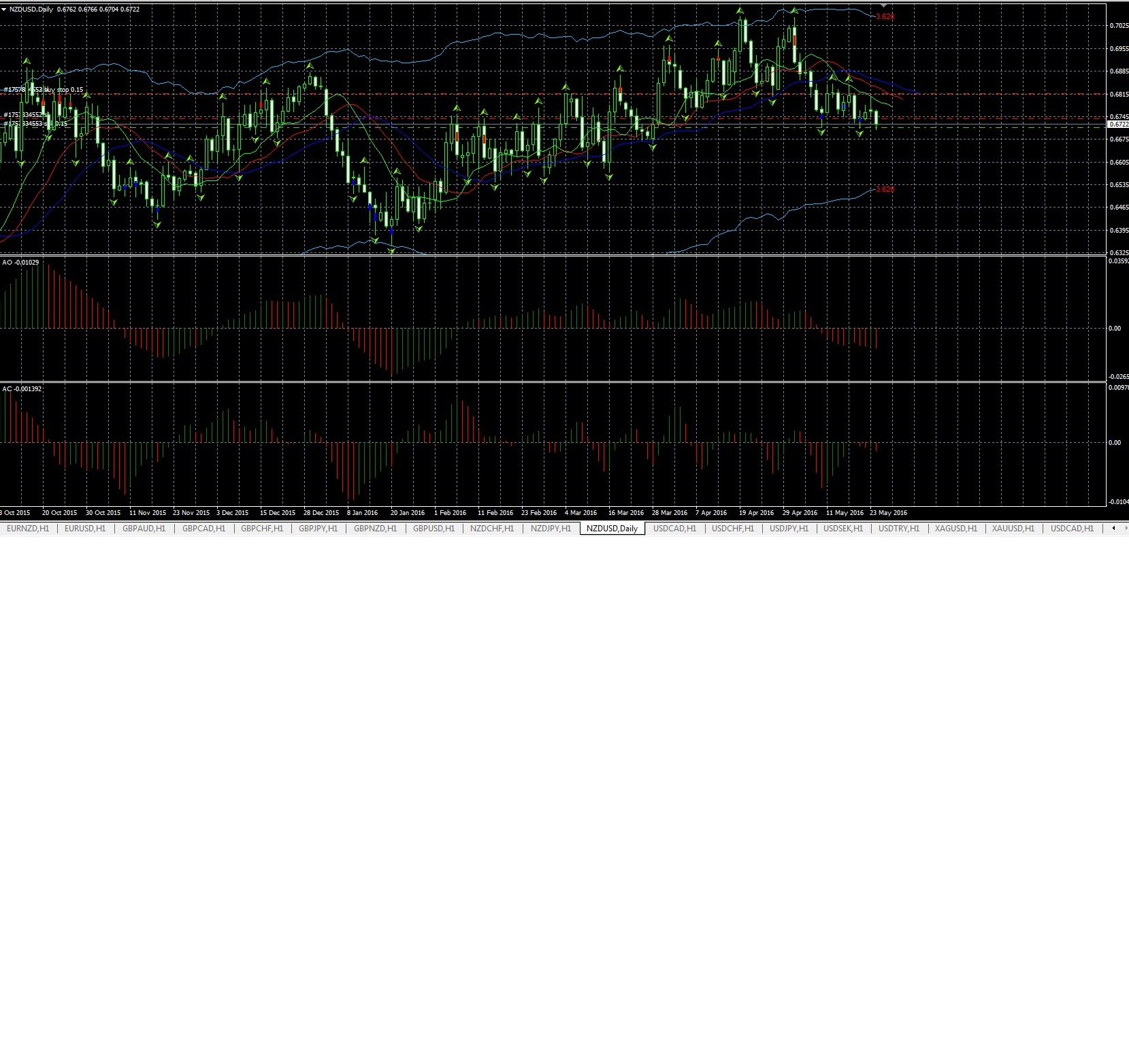
Task: Switch to the EURNZD,H1 chart tab
Action: pos(28,529)
